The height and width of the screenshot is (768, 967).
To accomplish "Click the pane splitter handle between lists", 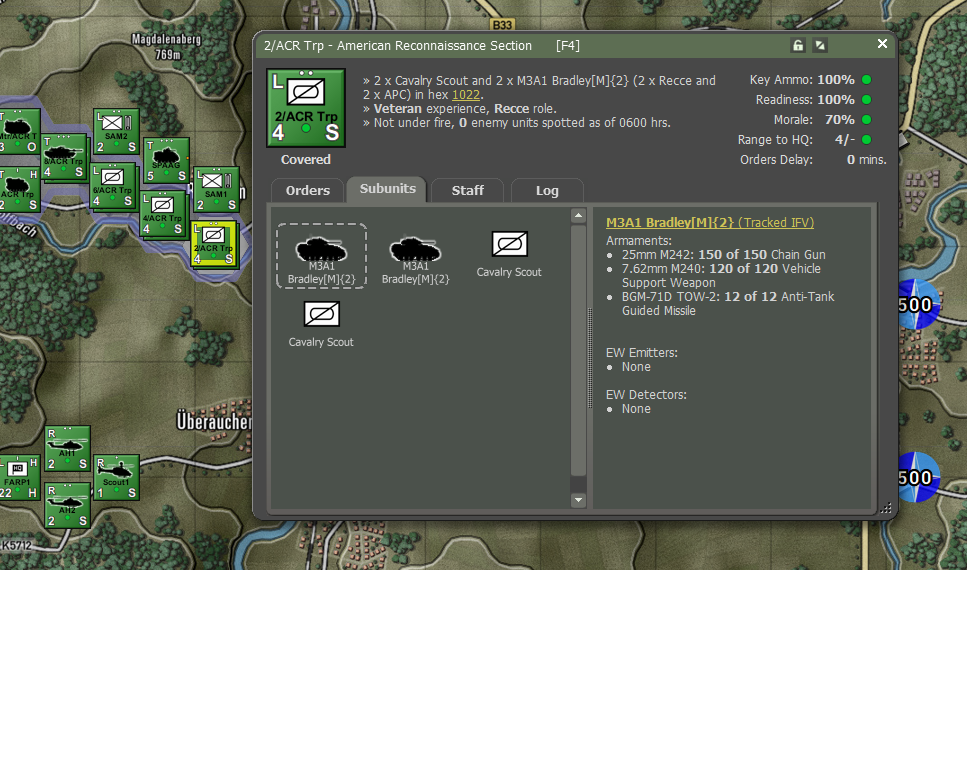I will coord(590,358).
